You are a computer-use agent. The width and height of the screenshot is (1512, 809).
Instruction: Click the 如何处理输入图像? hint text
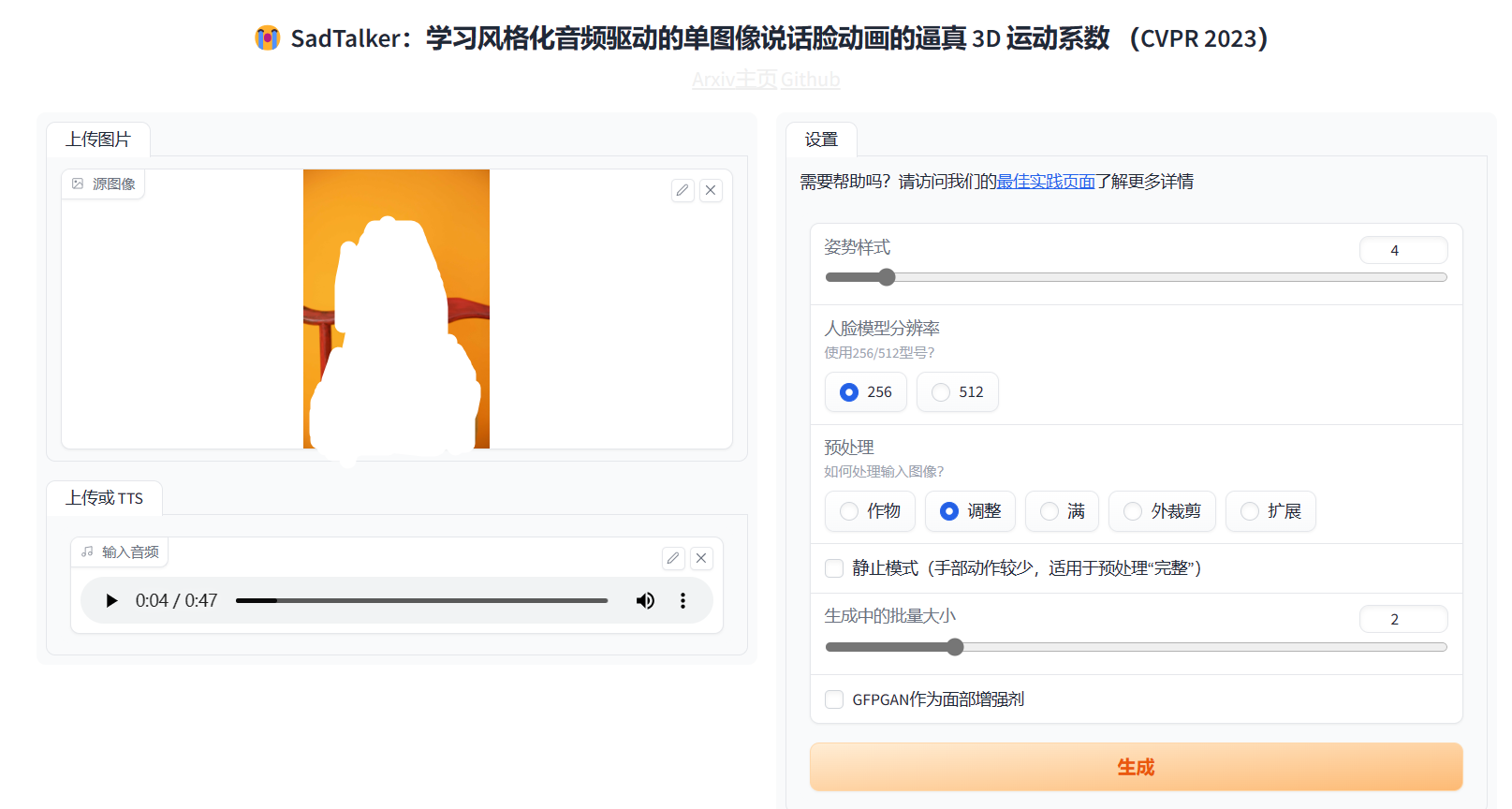point(884,472)
